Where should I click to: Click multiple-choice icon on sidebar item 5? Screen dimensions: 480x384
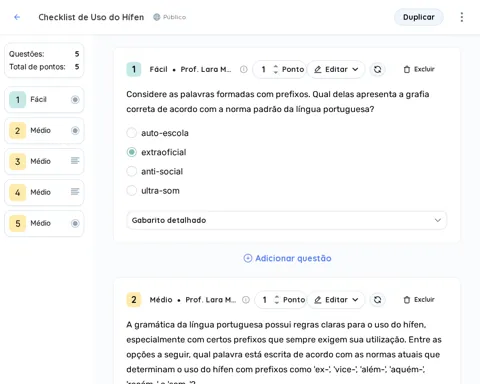pos(75,223)
